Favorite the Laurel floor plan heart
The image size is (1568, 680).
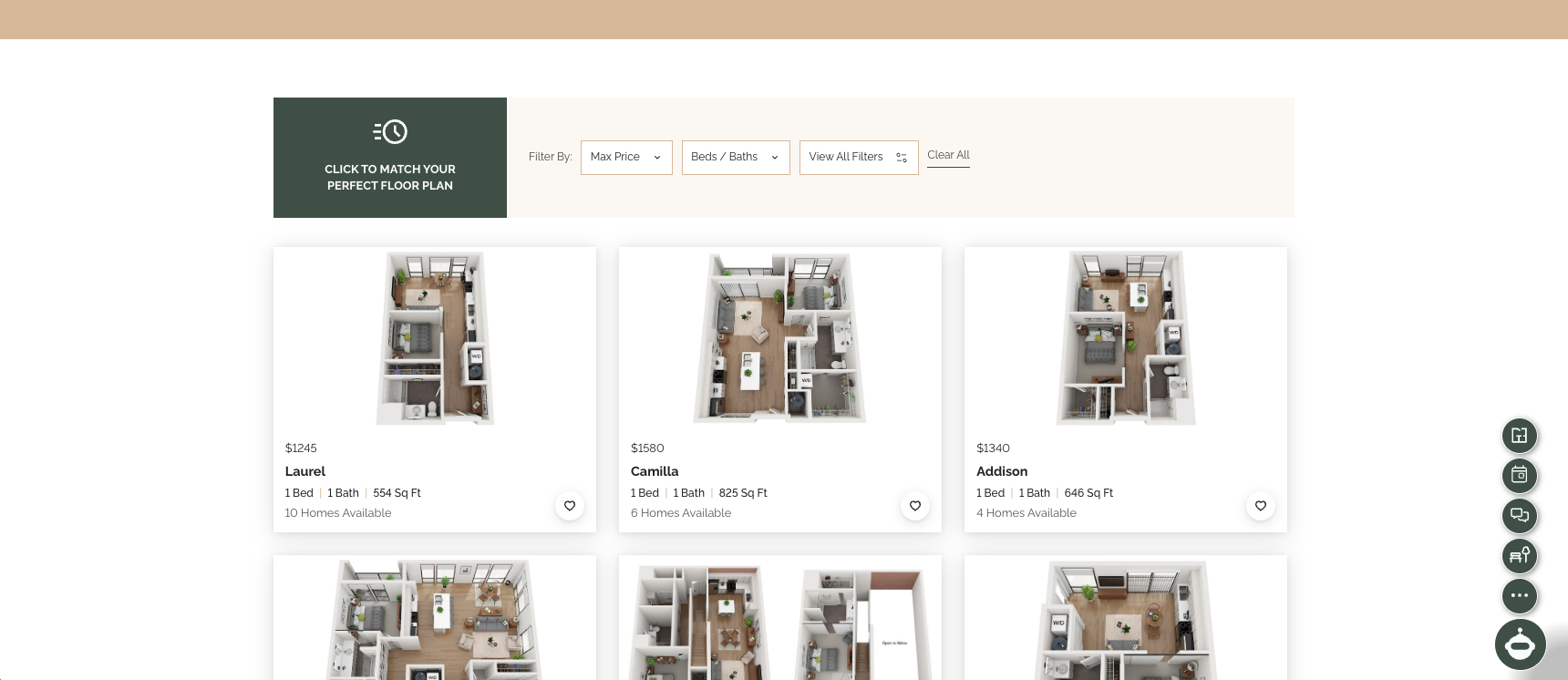tap(570, 506)
